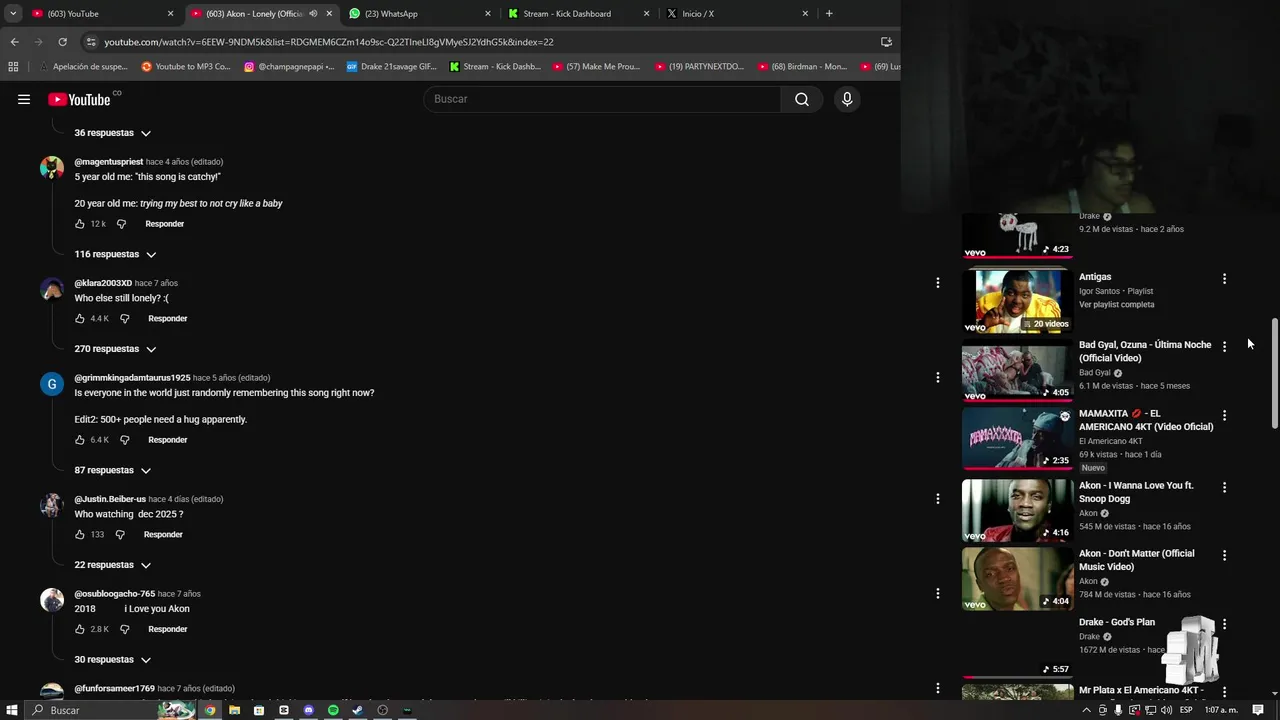Open Akon Don't Matter video thumbnail
Image resolution: width=1280 pixels, height=720 pixels.
click(x=1018, y=578)
